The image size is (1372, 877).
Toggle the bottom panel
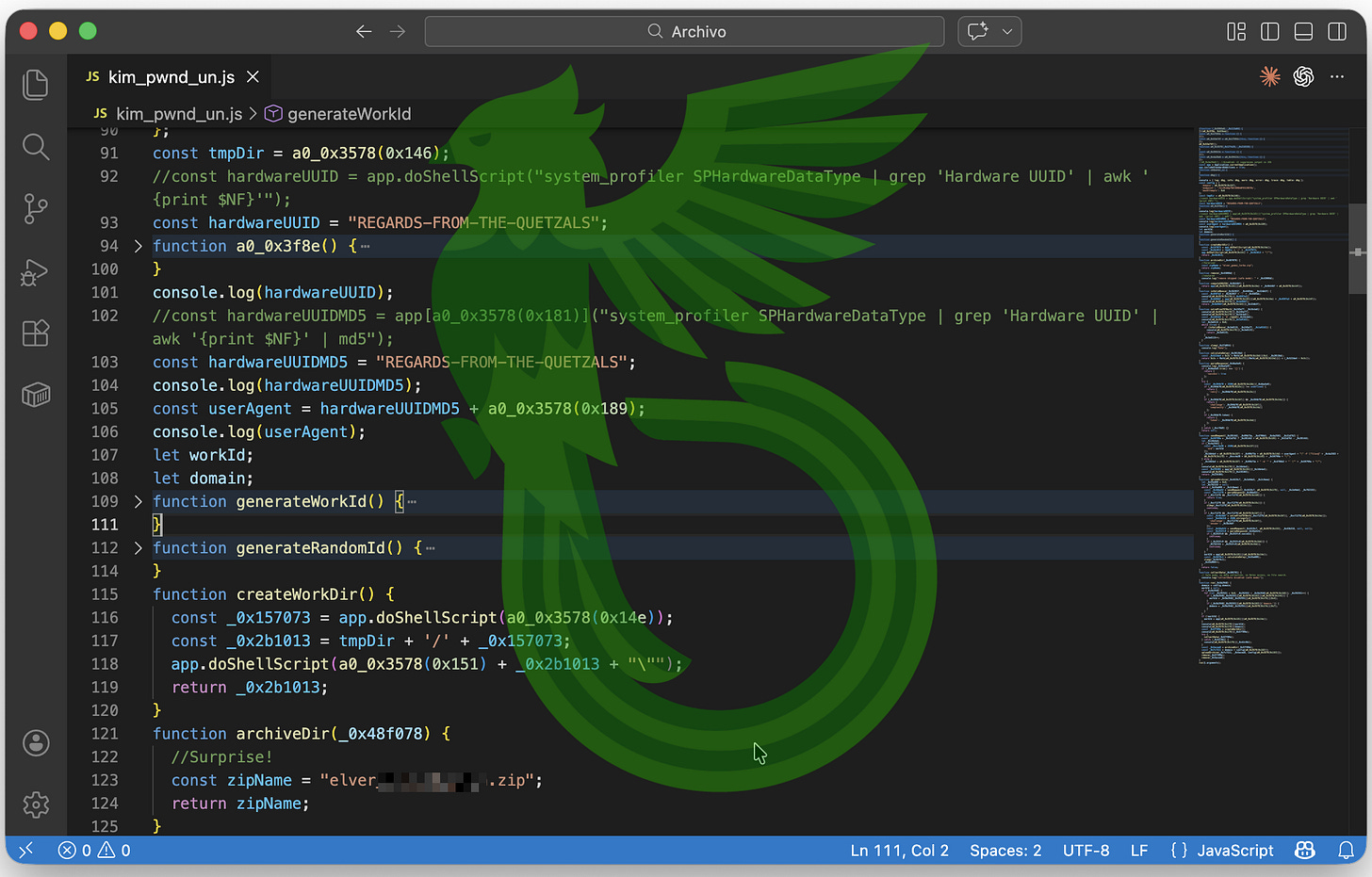point(1303,31)
